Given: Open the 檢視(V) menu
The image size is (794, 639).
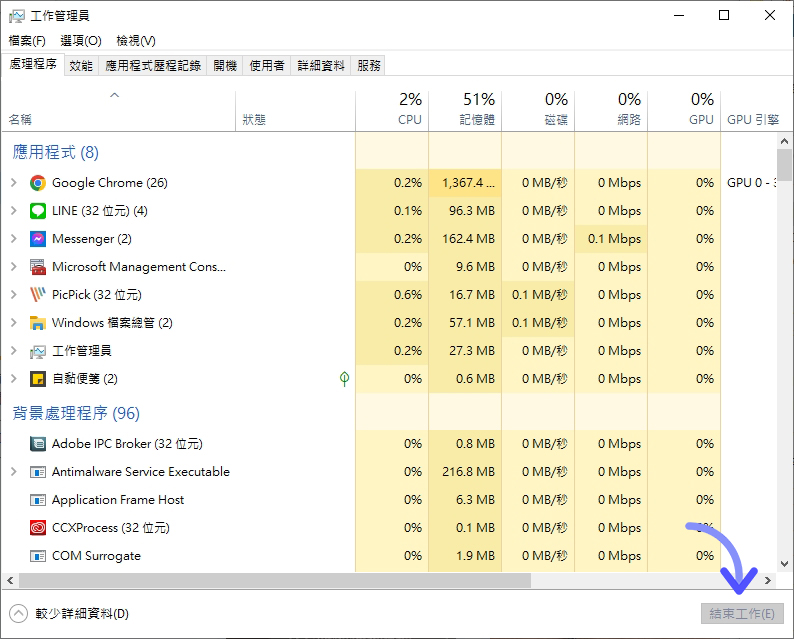Looking at the screenshot, I should tap(136, 41).
